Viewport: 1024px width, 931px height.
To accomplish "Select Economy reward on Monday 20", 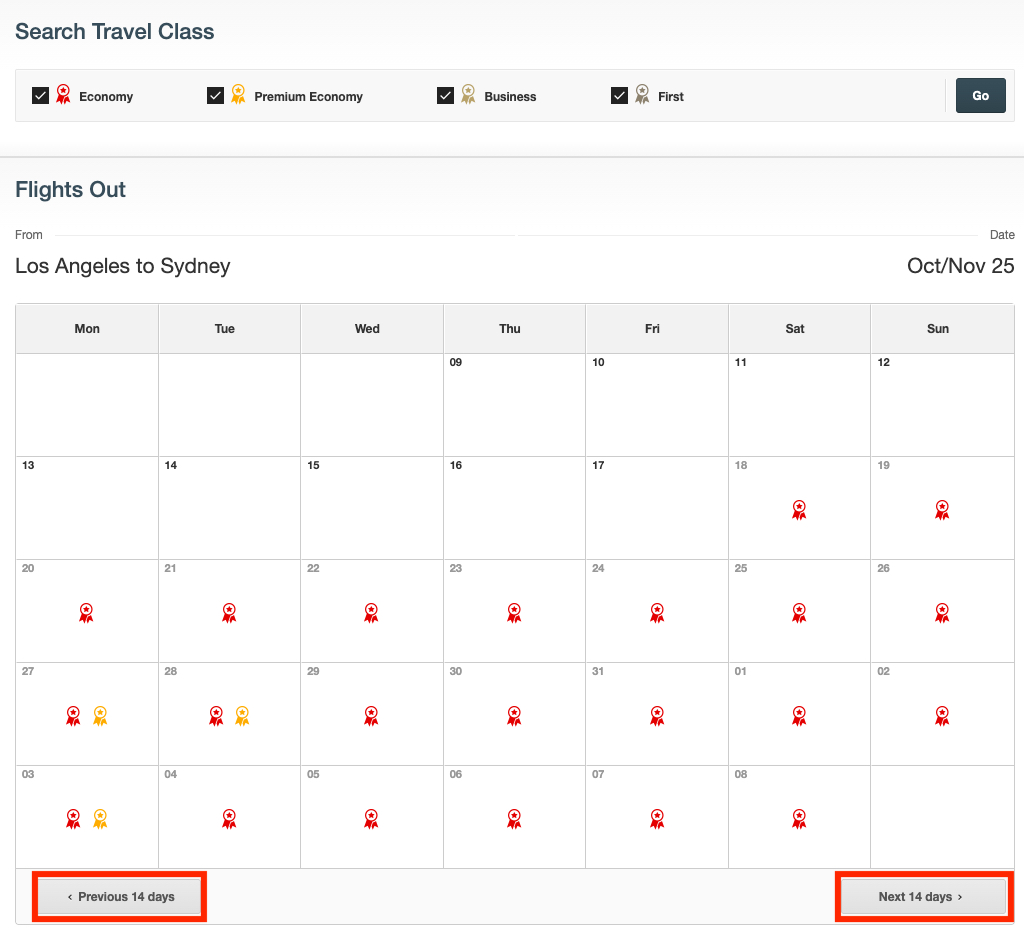I will tap(86, 613).
